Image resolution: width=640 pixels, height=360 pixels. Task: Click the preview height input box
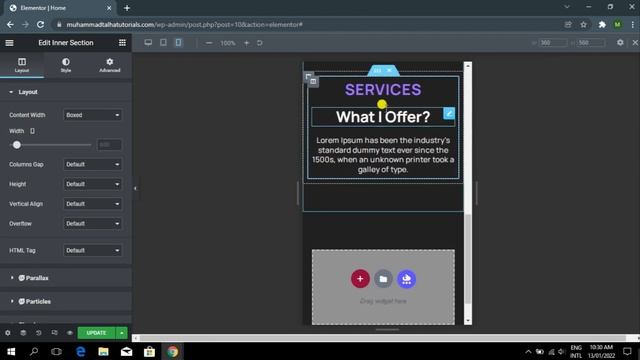click(591, 42)
